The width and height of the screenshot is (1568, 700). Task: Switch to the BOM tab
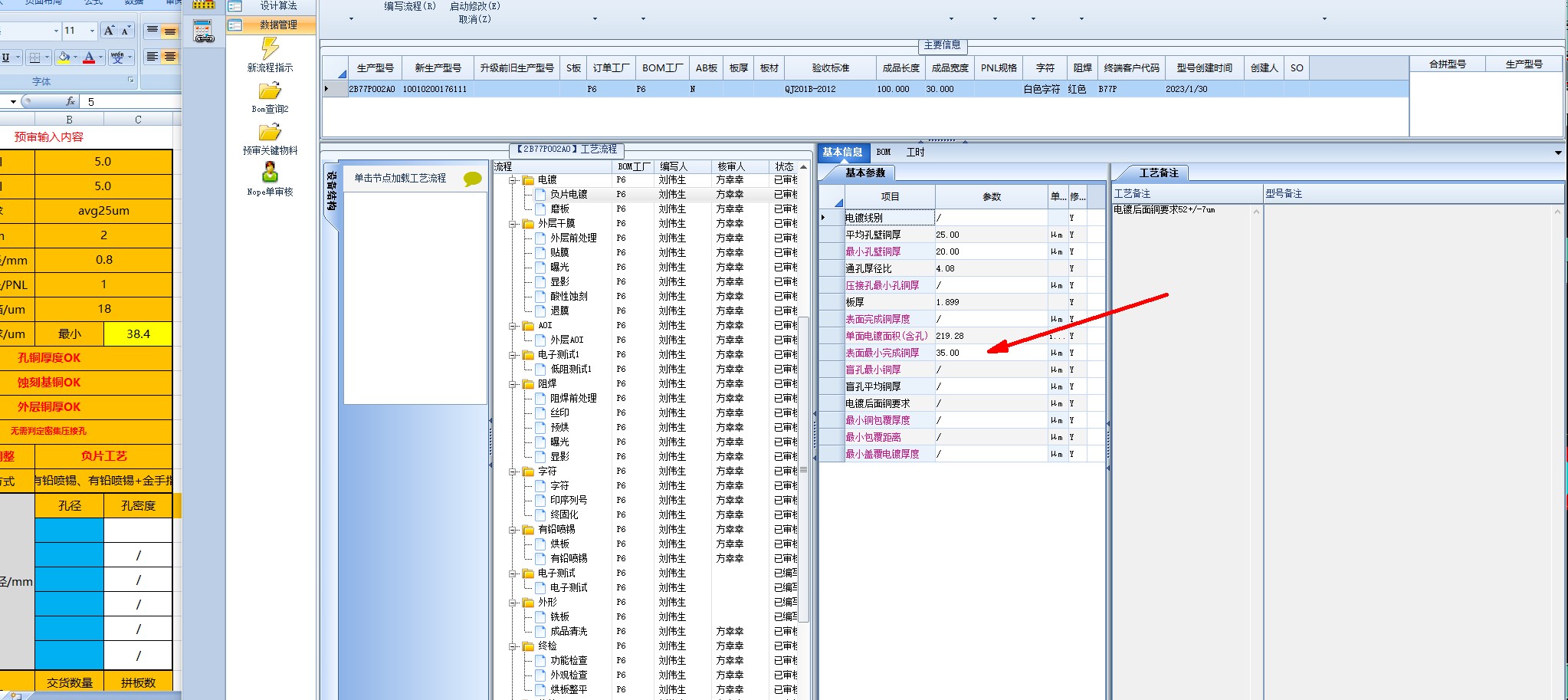tap(884, 153)
